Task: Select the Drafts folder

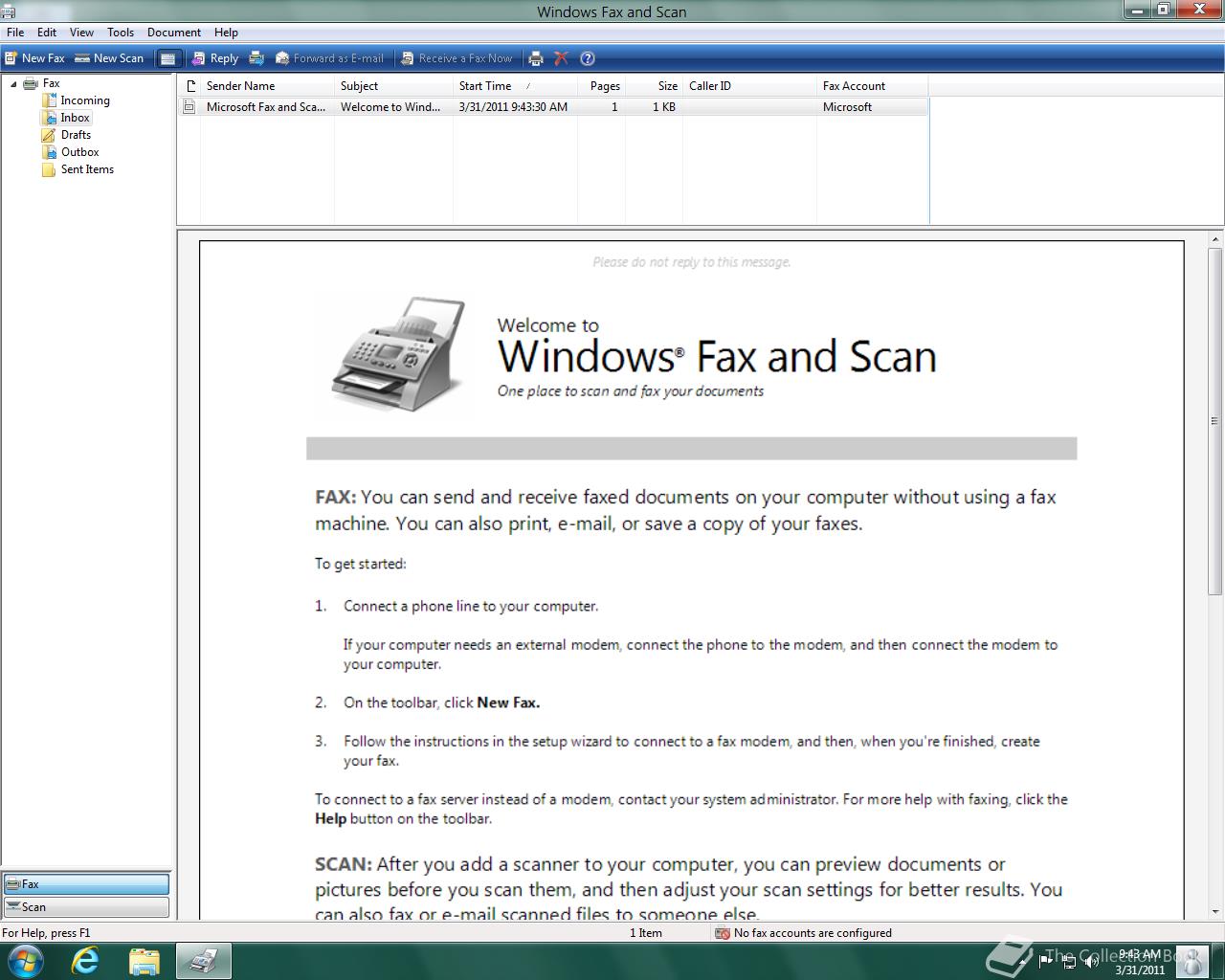Action: point(76,135)
